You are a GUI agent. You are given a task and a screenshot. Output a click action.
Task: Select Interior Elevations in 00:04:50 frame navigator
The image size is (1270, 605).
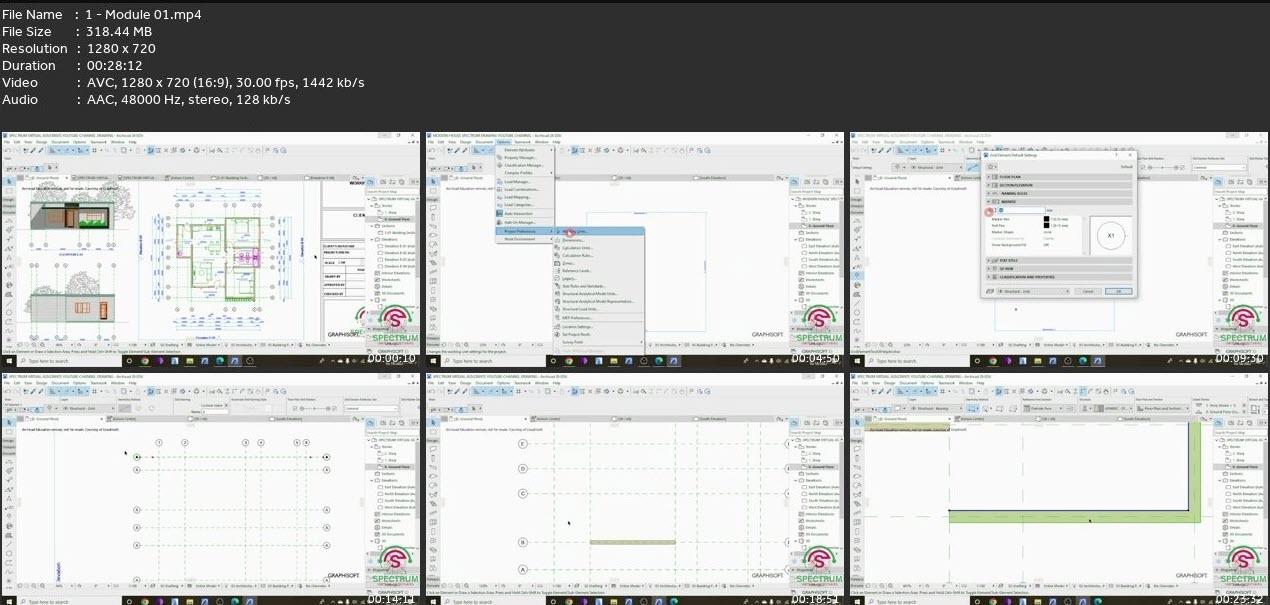point(817,273)
